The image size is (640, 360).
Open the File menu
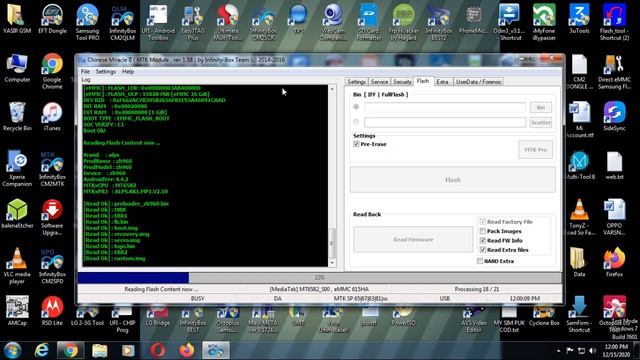(x=85, y=71)
